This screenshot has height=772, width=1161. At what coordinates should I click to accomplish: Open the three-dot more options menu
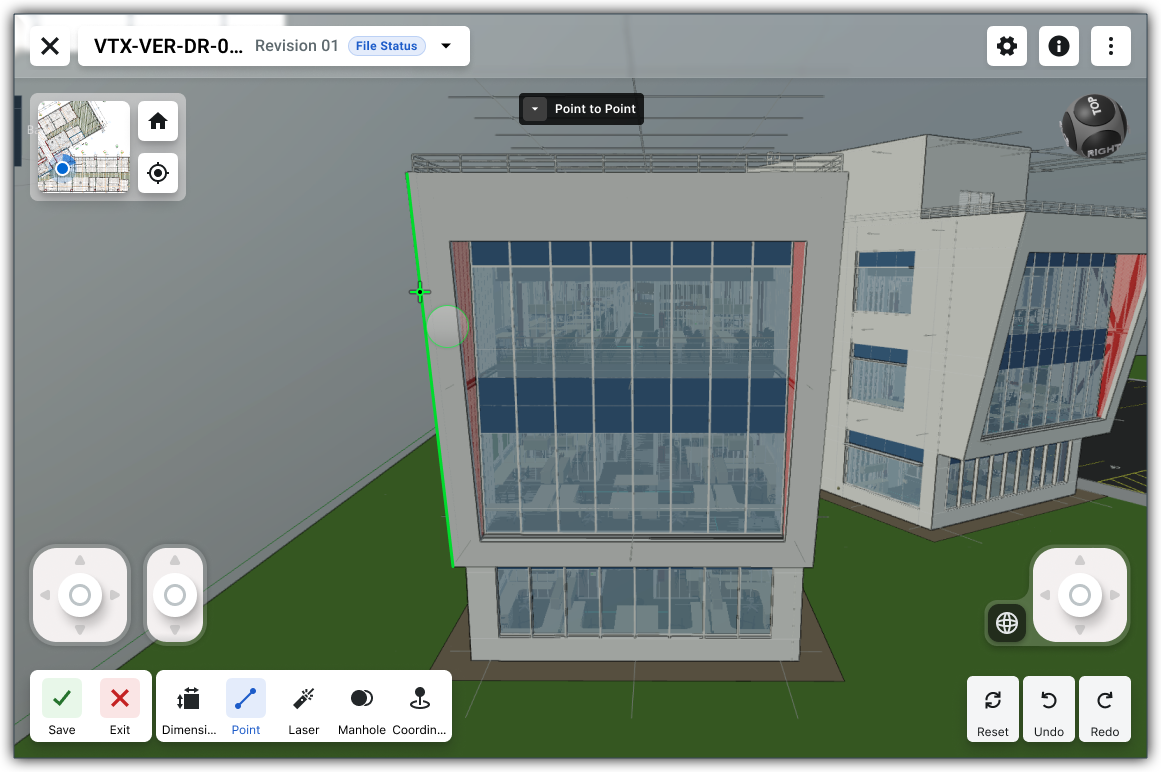click(1110, 46)
